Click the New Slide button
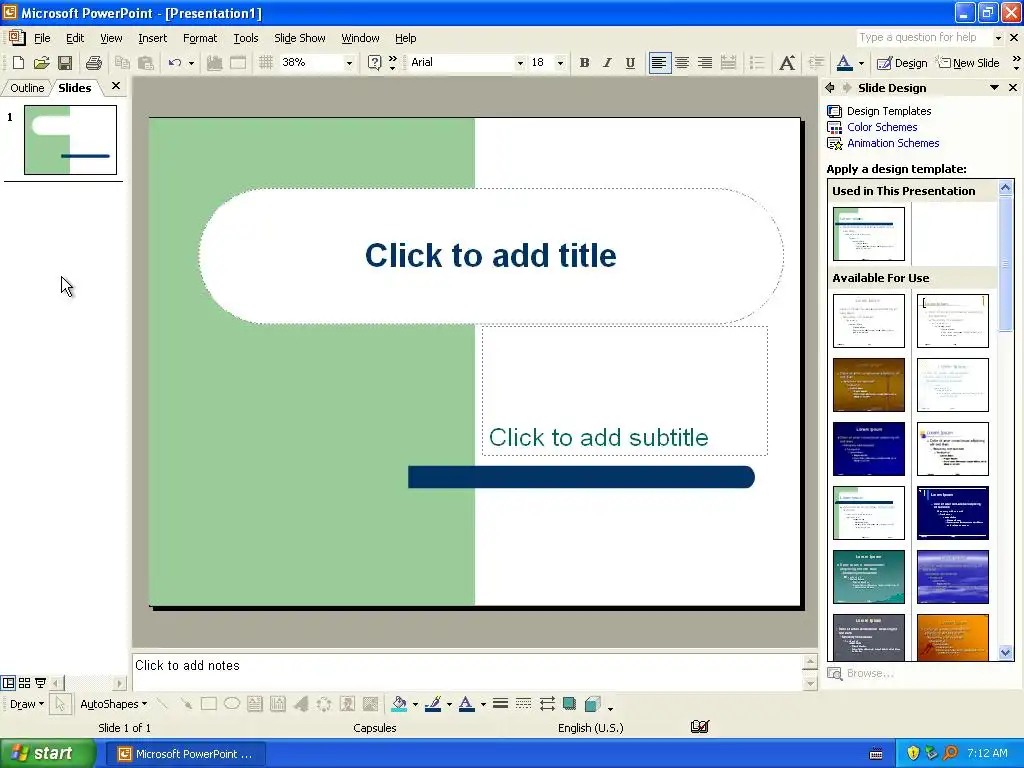 pyautogui.click(x=968, y=63)
